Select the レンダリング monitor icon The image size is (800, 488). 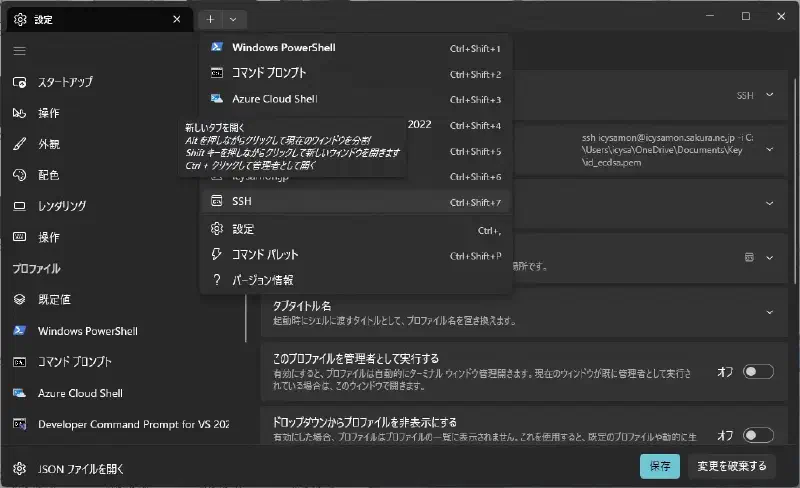coord(19,206)
